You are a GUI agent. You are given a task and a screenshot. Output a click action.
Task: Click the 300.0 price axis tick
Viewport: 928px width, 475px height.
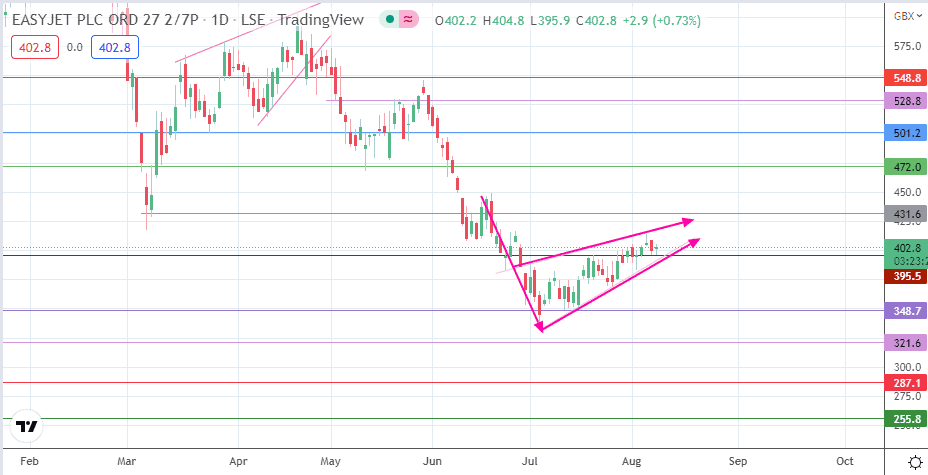[x=906, y=367]
